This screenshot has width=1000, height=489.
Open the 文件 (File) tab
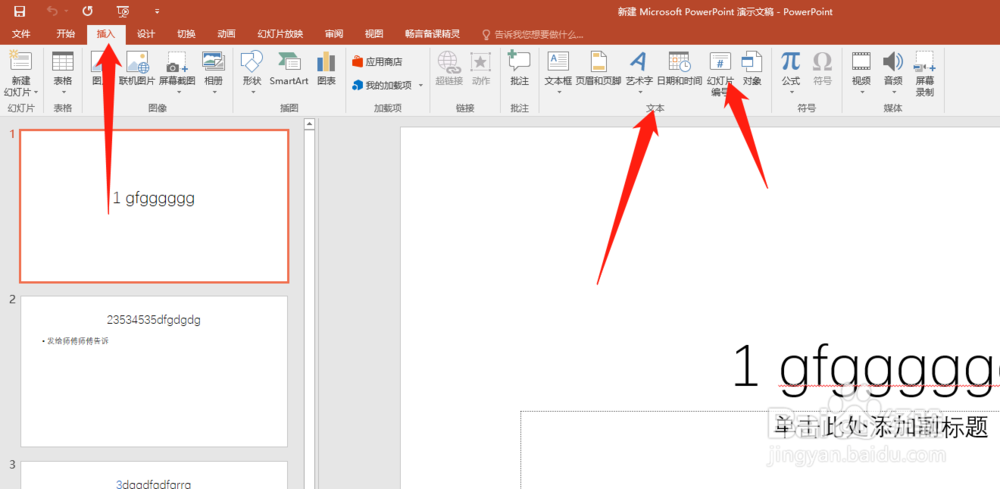tap(21, 34)
